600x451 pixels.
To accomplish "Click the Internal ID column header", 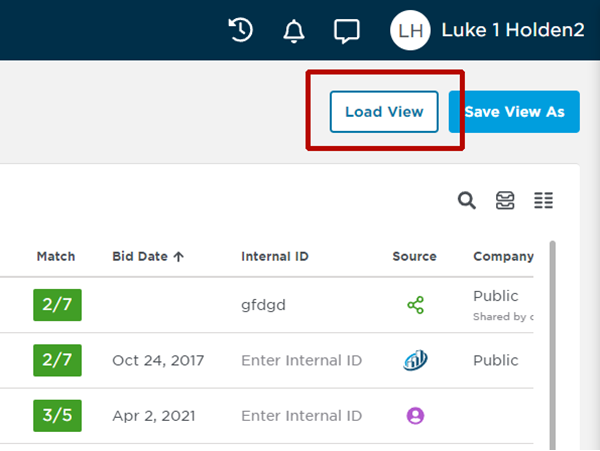I will click(275, 256).
